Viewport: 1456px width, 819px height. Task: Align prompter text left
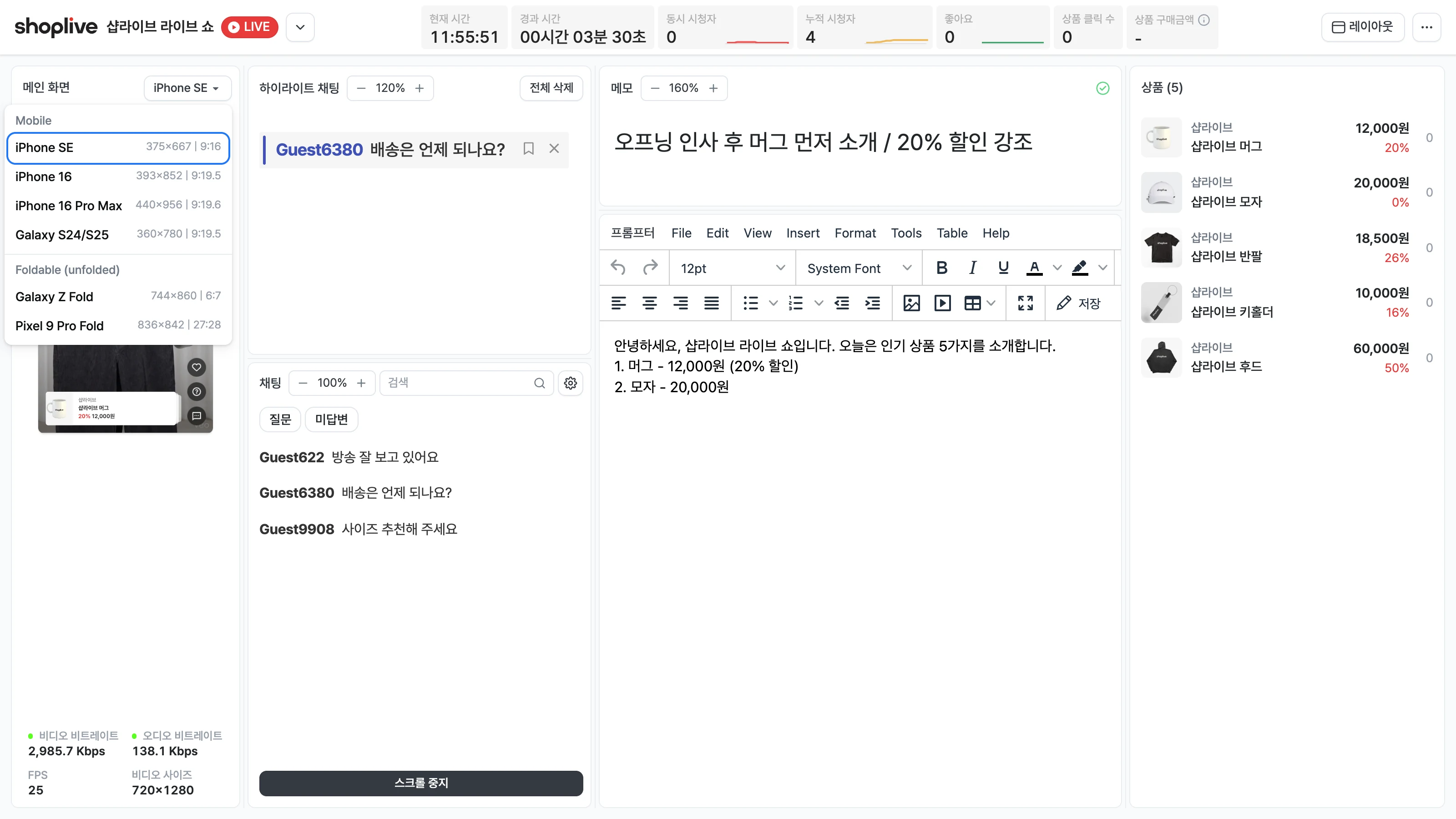point(619,303)
